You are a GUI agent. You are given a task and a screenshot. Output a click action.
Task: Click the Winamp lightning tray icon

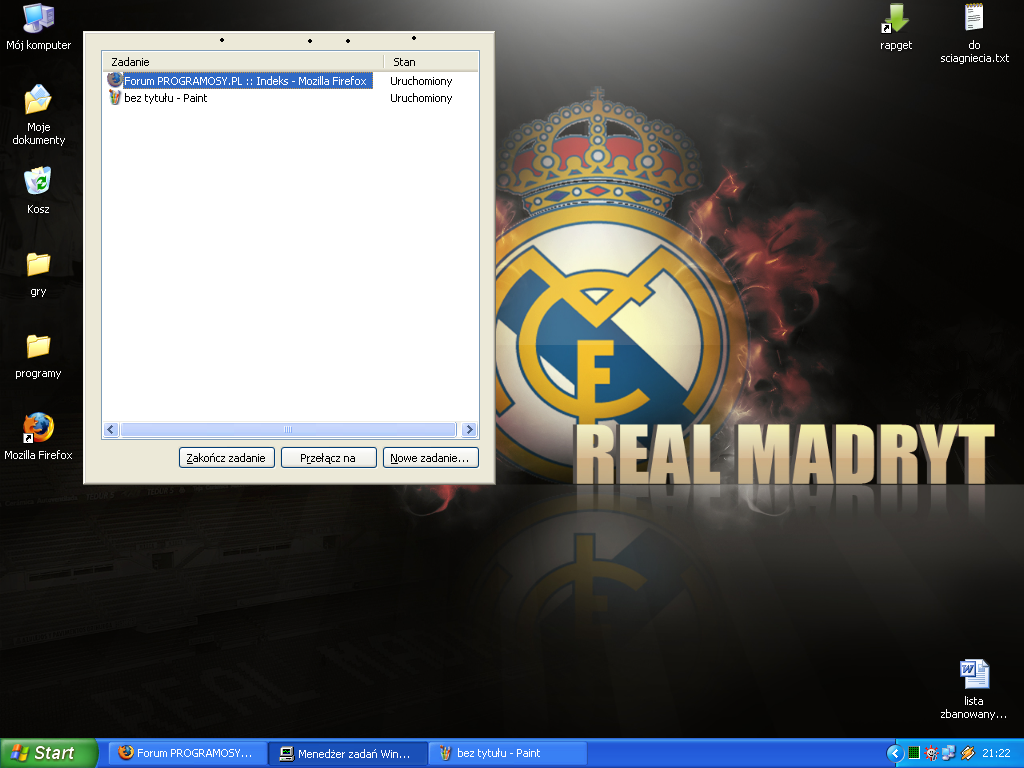tap(967, 753)
